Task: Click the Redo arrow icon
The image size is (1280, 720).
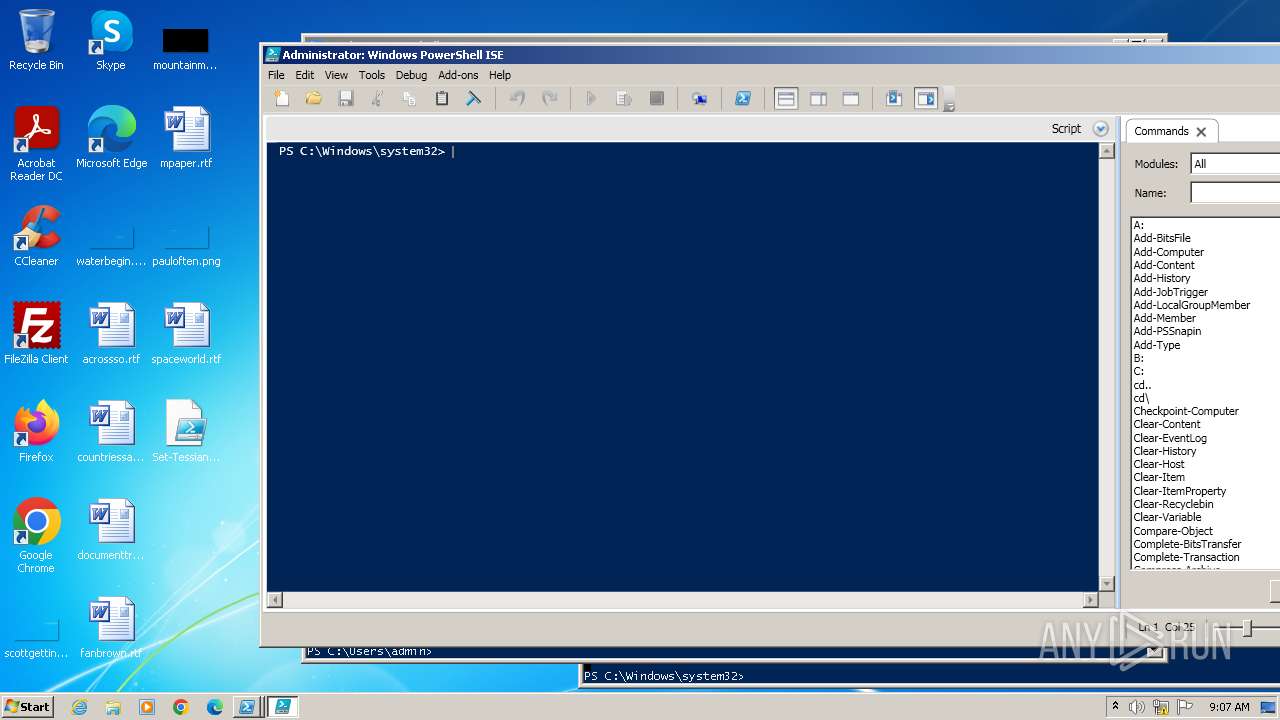Action: [x=549, y=98]
